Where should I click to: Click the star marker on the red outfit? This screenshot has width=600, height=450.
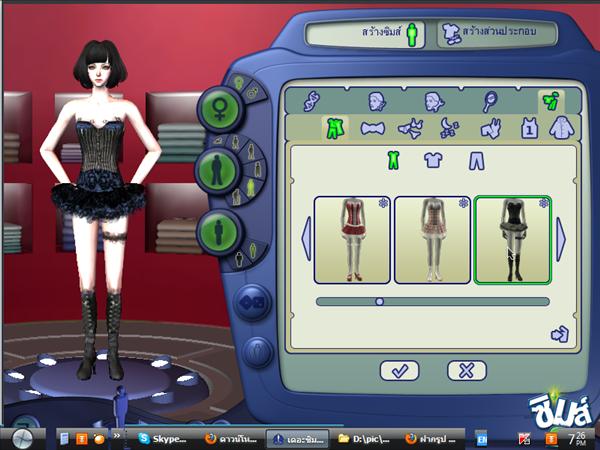383,203
